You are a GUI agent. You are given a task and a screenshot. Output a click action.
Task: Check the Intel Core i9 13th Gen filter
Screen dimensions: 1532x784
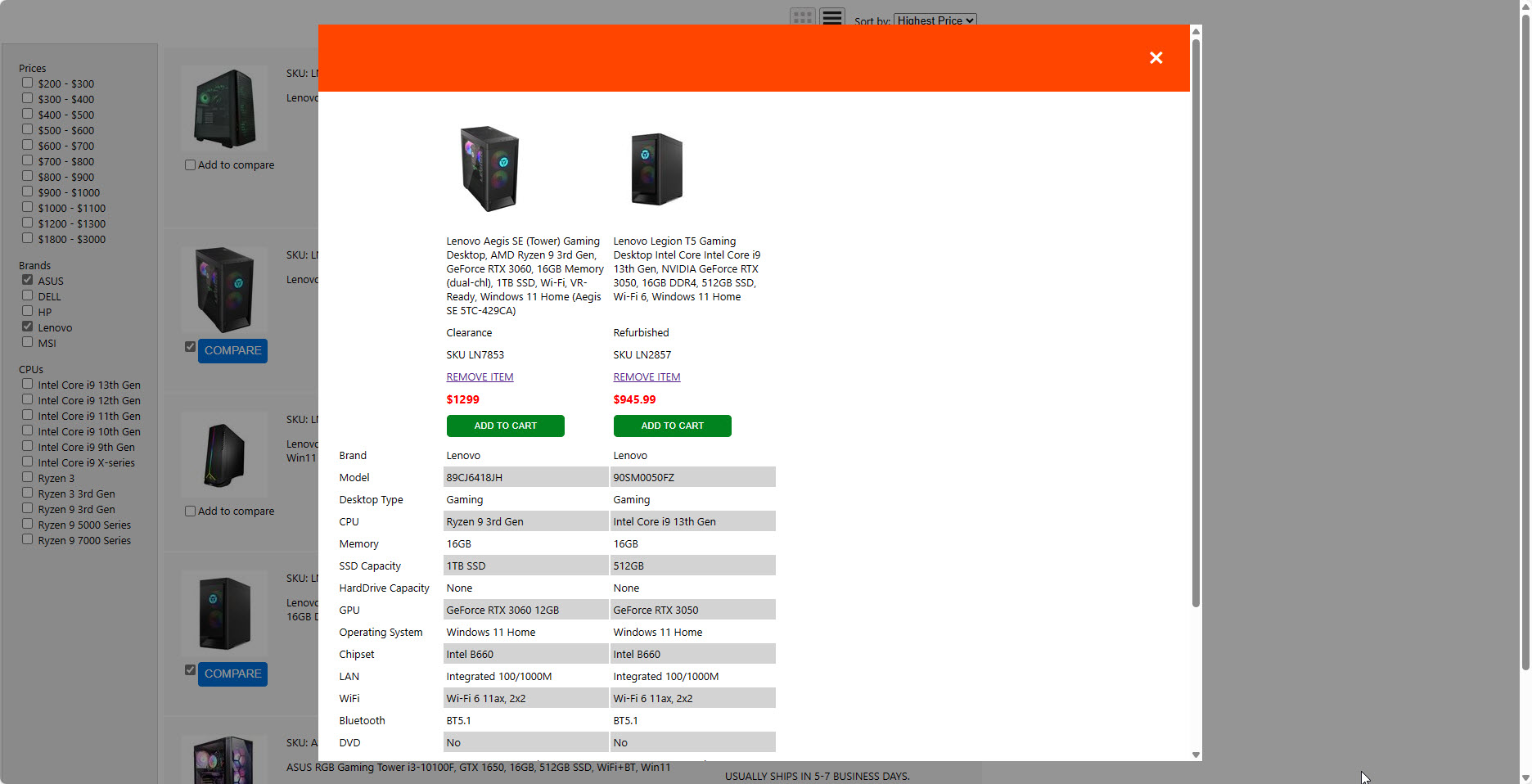[x=28, y=384]
